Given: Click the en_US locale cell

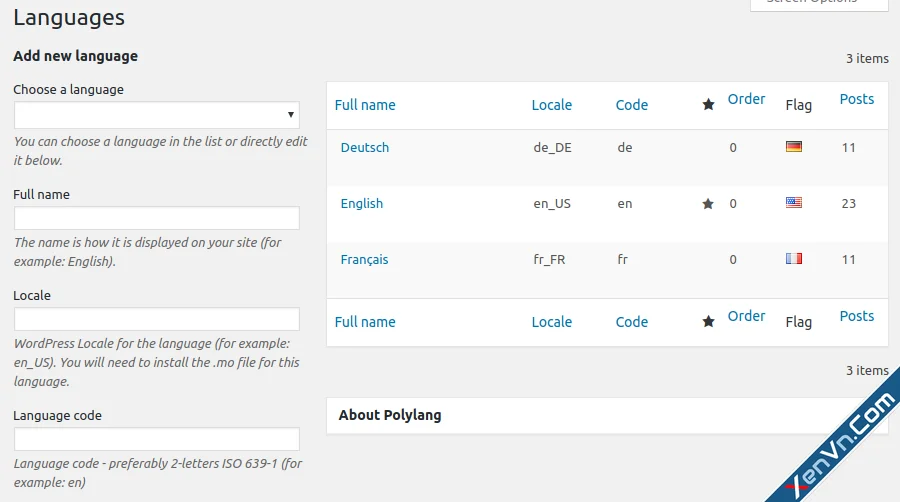Looking at the screenshot, I should coord(552,204).
